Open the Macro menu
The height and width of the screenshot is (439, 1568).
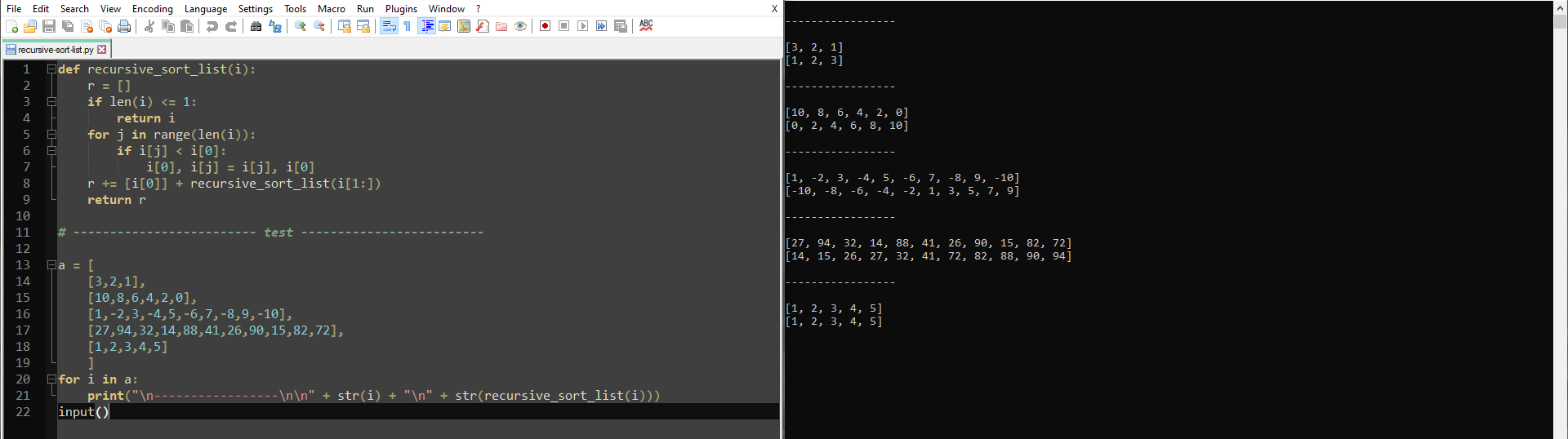pyautogui.click(x=332, y=9)
